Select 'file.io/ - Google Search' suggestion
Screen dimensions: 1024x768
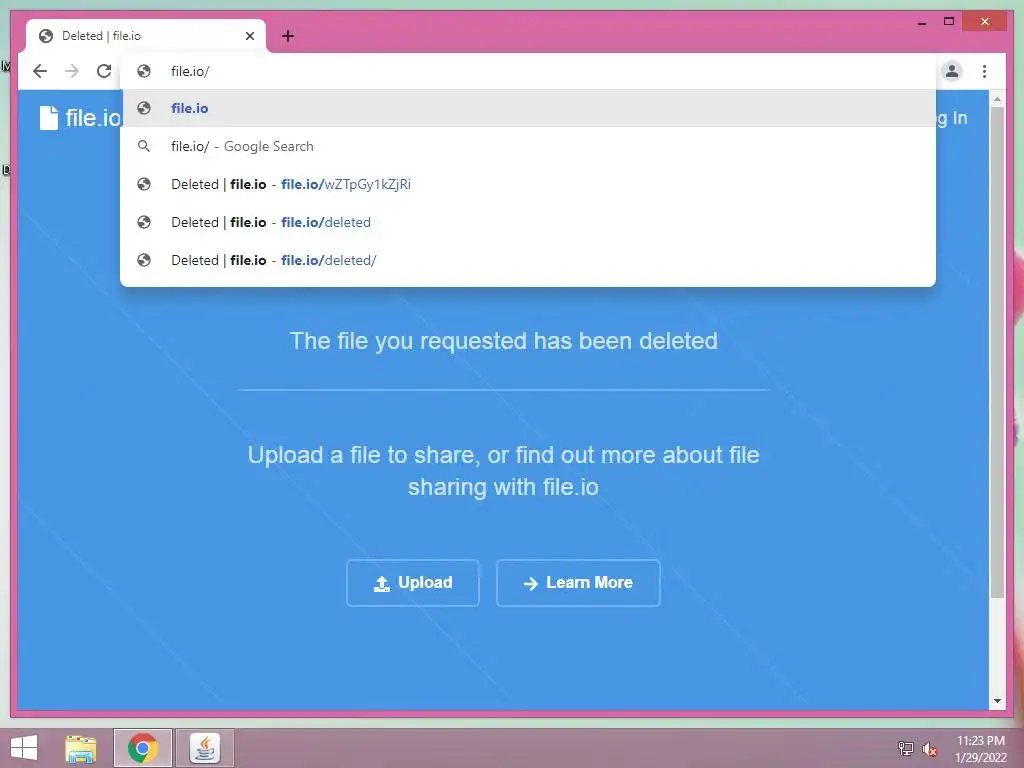click(x=528, y=146)
